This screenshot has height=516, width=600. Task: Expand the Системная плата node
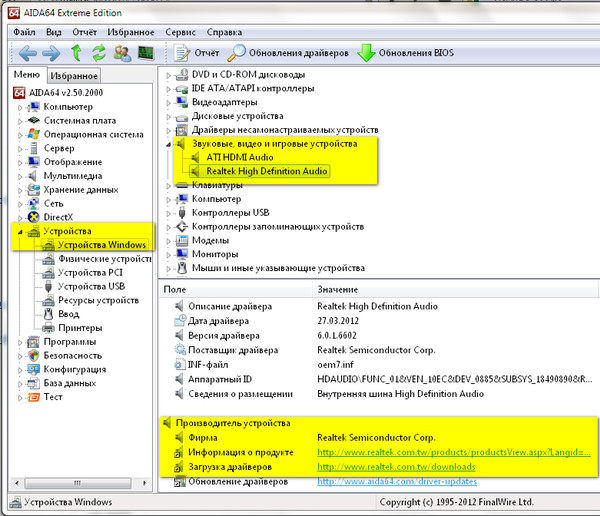pos(20,121)
